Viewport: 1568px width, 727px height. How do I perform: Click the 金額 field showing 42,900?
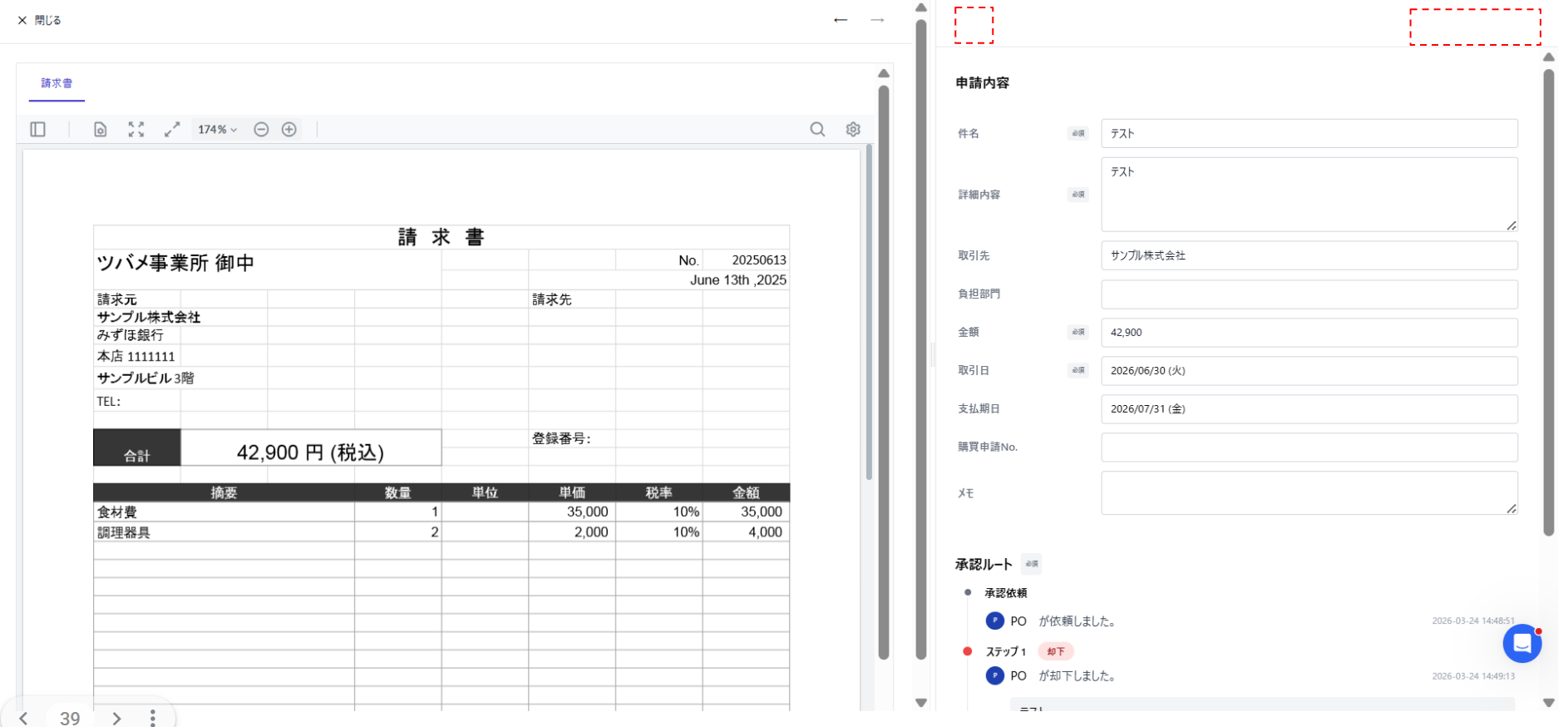pyautogui.click(x=1309, y=332)
